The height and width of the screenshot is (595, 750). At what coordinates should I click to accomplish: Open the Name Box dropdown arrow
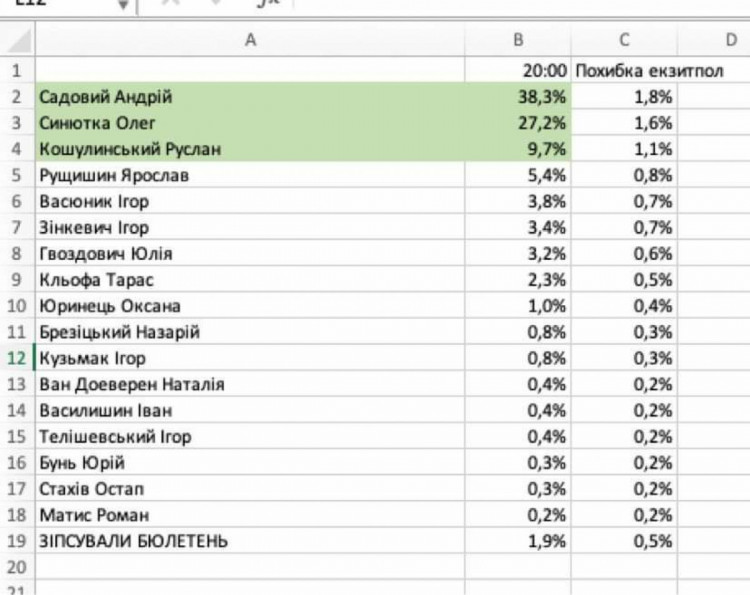[x=123, y=5]
